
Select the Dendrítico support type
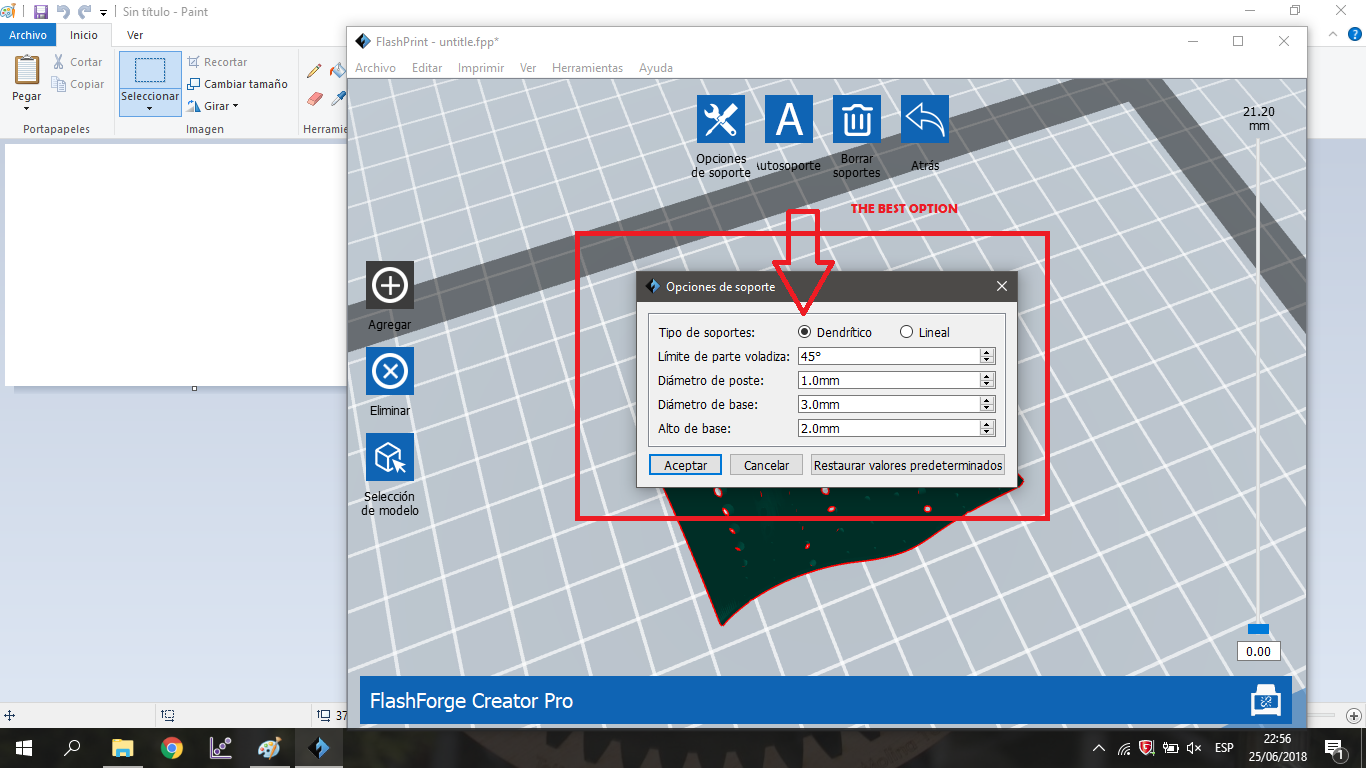coord(834,332)
